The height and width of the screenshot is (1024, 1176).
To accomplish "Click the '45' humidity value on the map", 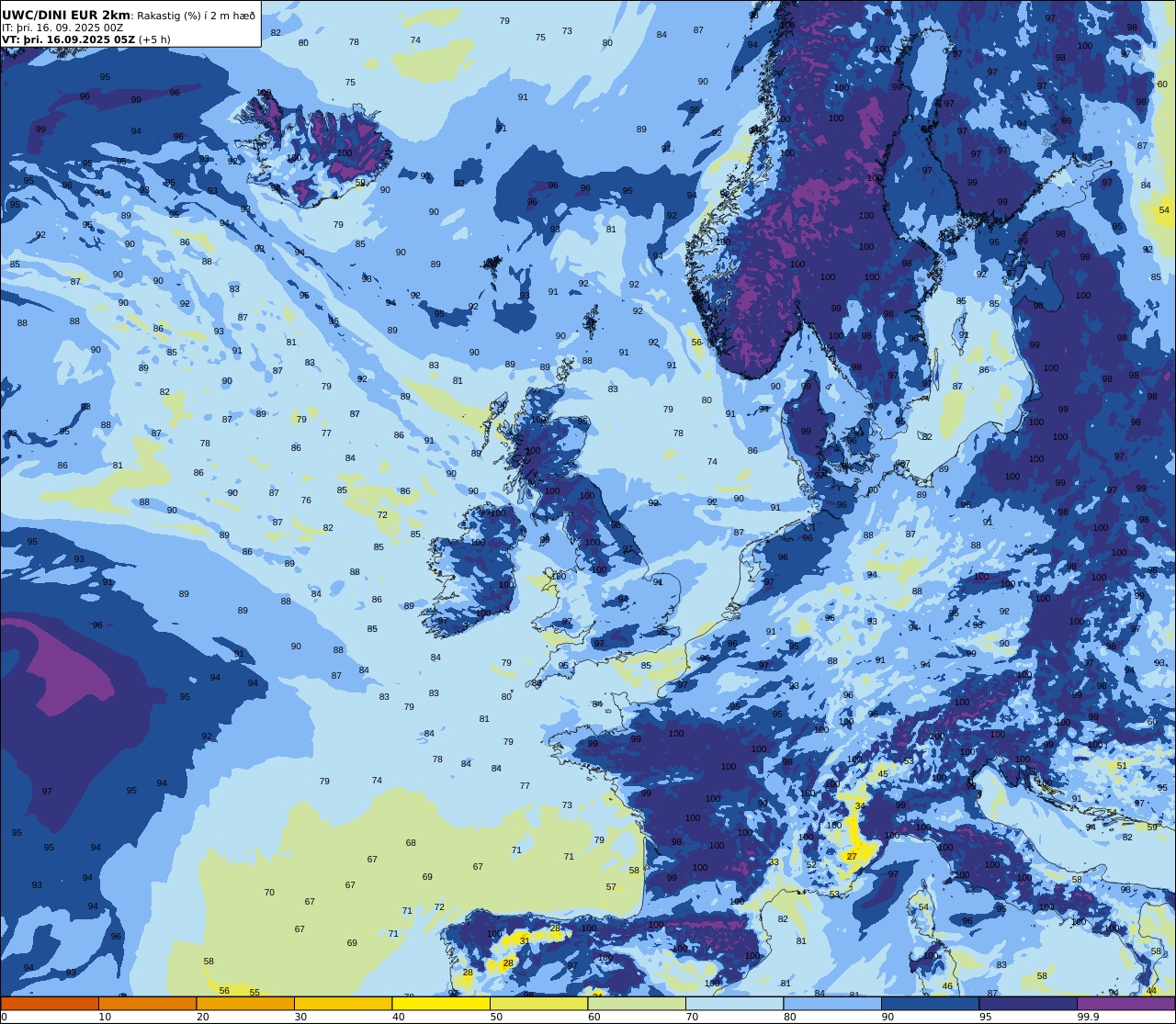I will [x=883, y=774].
